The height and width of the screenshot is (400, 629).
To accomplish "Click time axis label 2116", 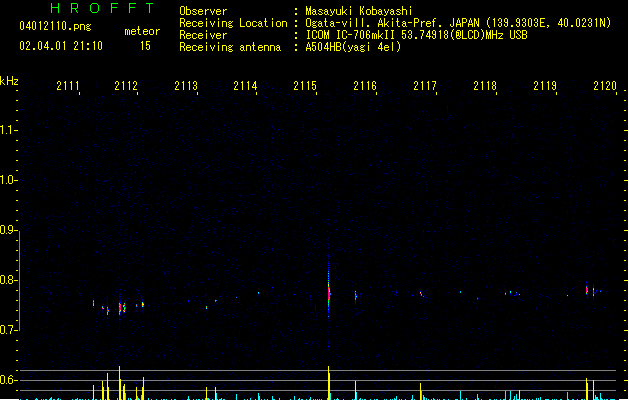I will [365, 86].
